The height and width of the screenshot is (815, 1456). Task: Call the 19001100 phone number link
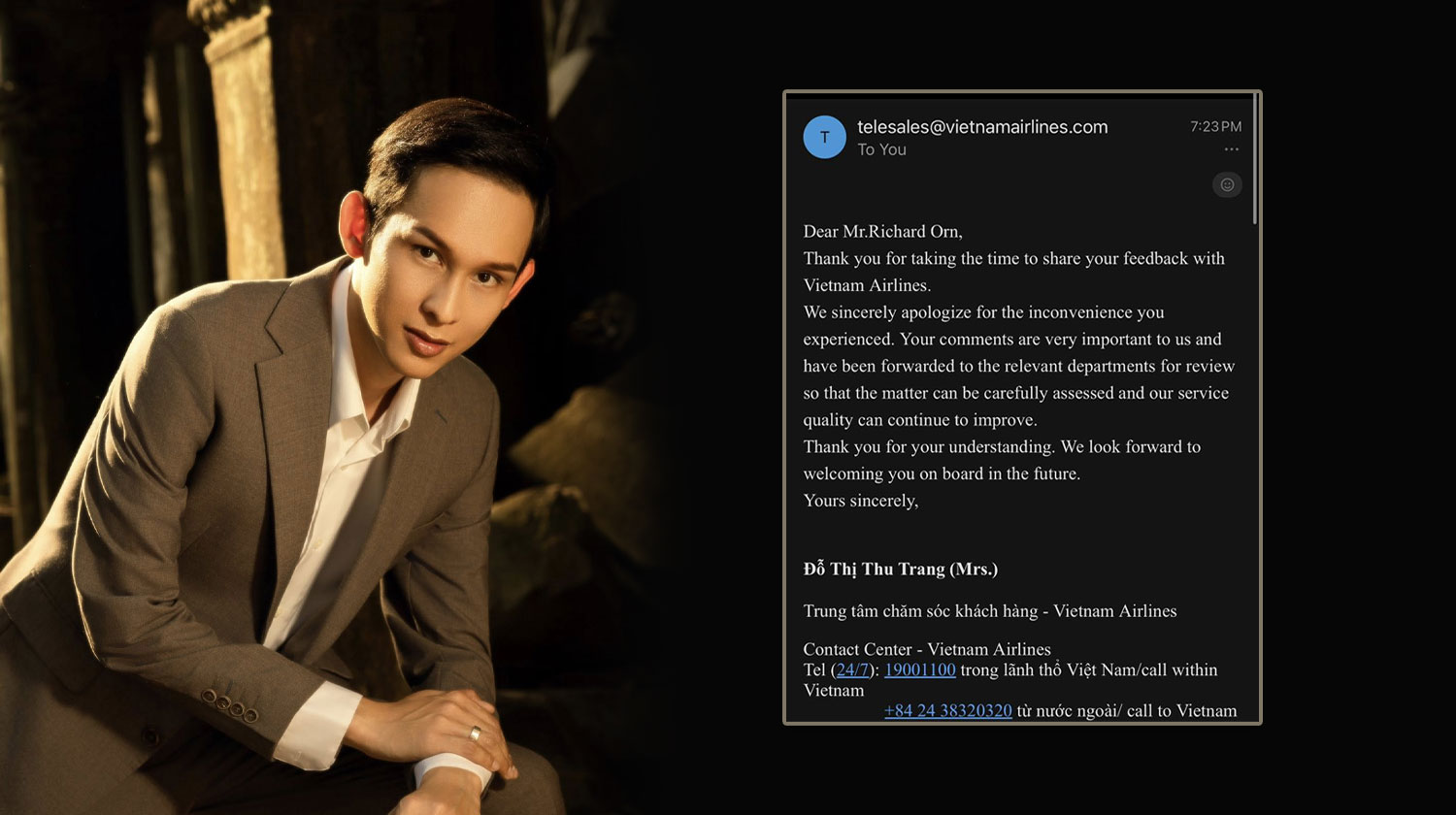pos(919,669)
